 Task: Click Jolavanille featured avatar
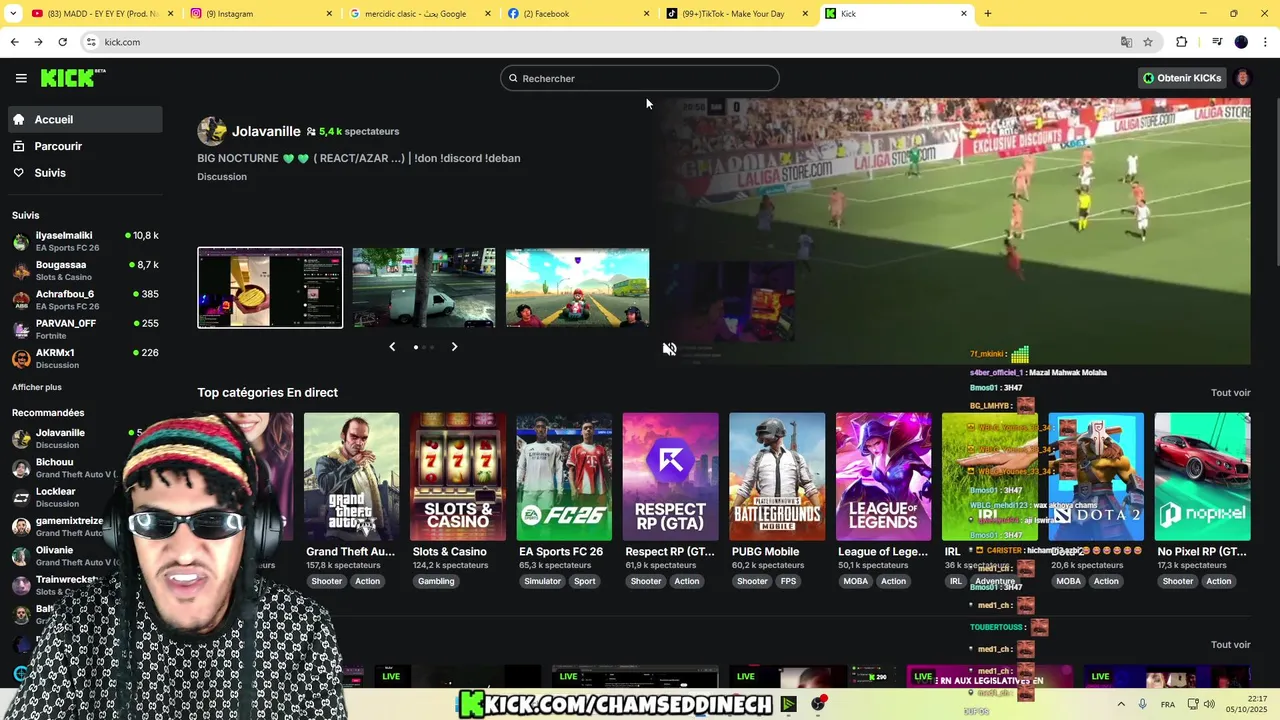click(x=212, y=131)
